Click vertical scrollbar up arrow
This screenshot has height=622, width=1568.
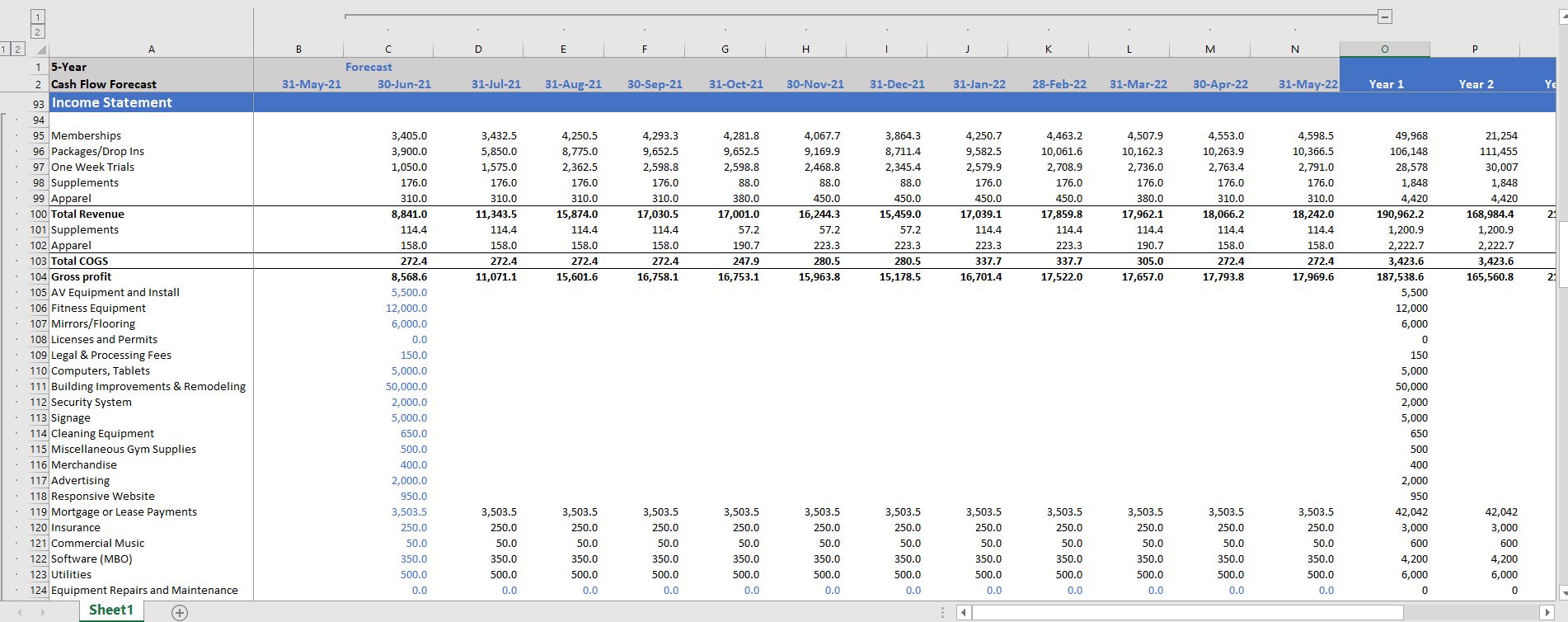[x=1563, y=16]
